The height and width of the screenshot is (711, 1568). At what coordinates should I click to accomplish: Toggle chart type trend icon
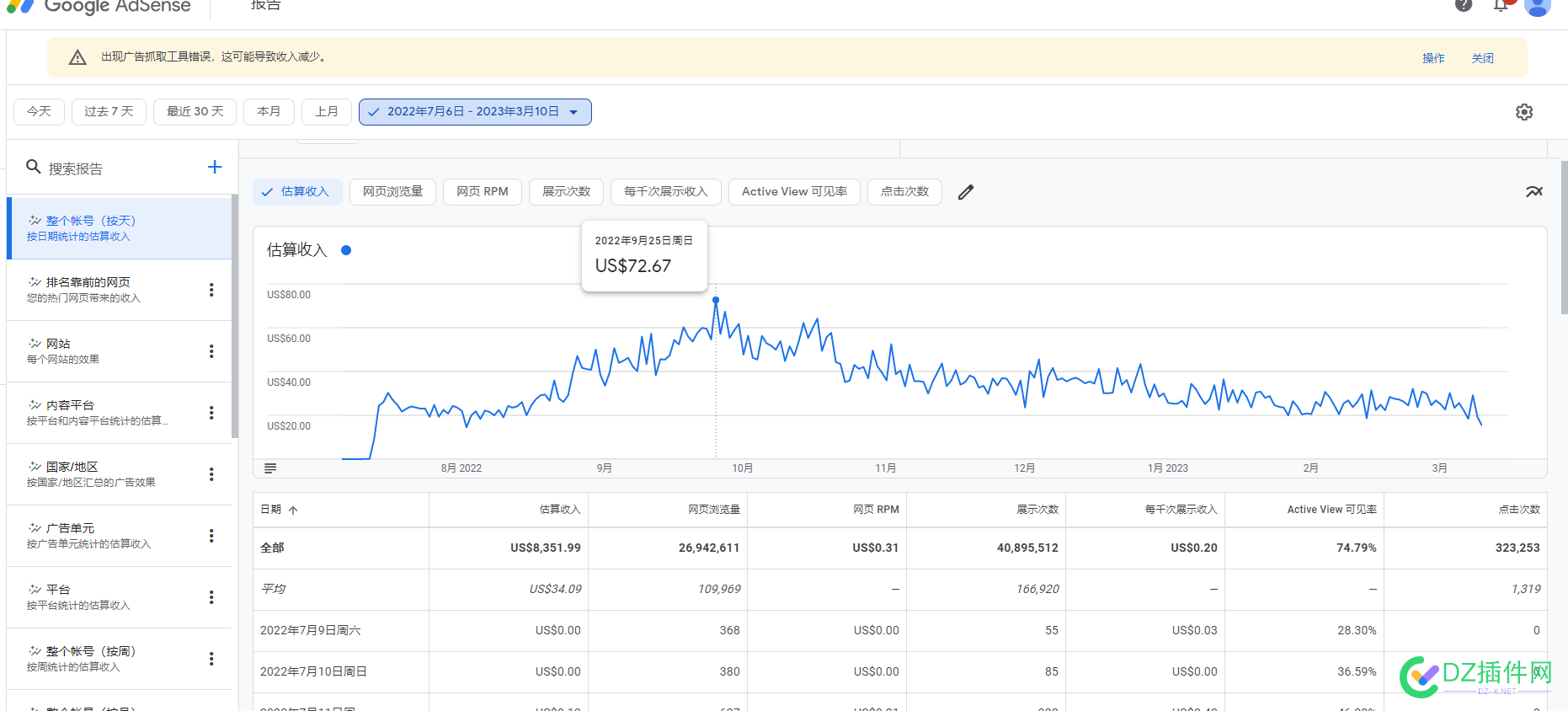[x=1534, y=192]
